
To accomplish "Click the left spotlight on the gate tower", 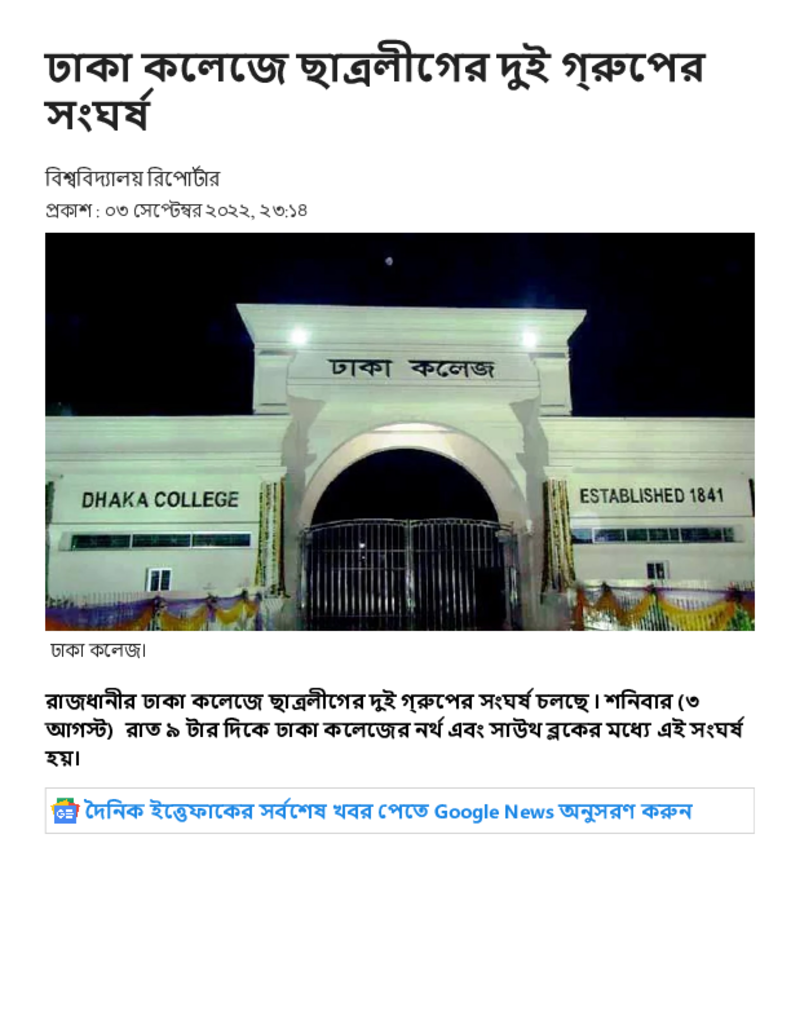I will [299, 336].
